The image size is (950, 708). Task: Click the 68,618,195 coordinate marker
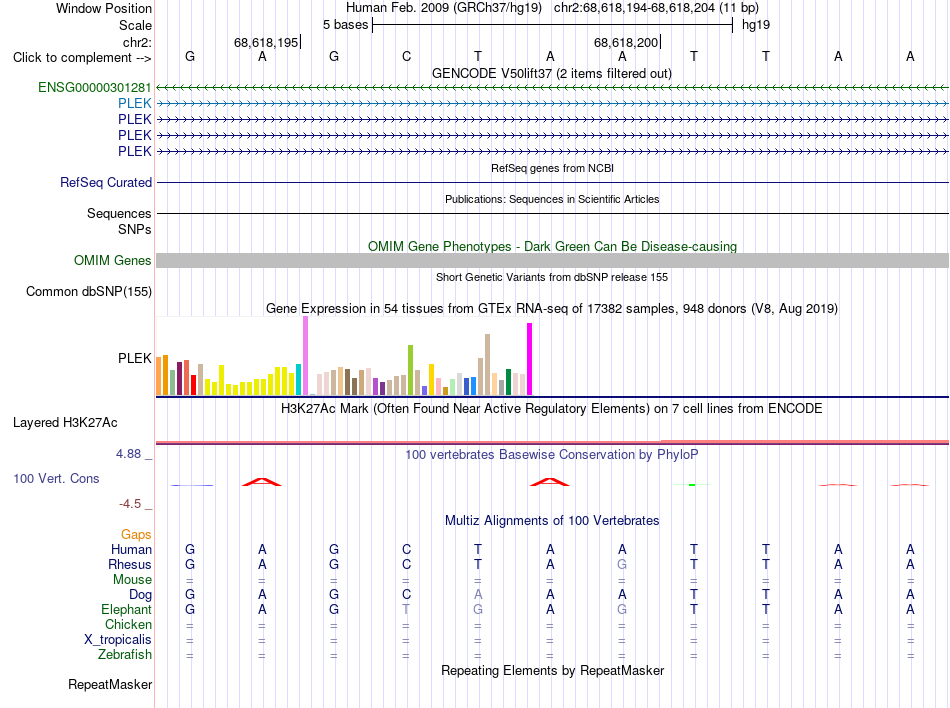tap(266, 42)
